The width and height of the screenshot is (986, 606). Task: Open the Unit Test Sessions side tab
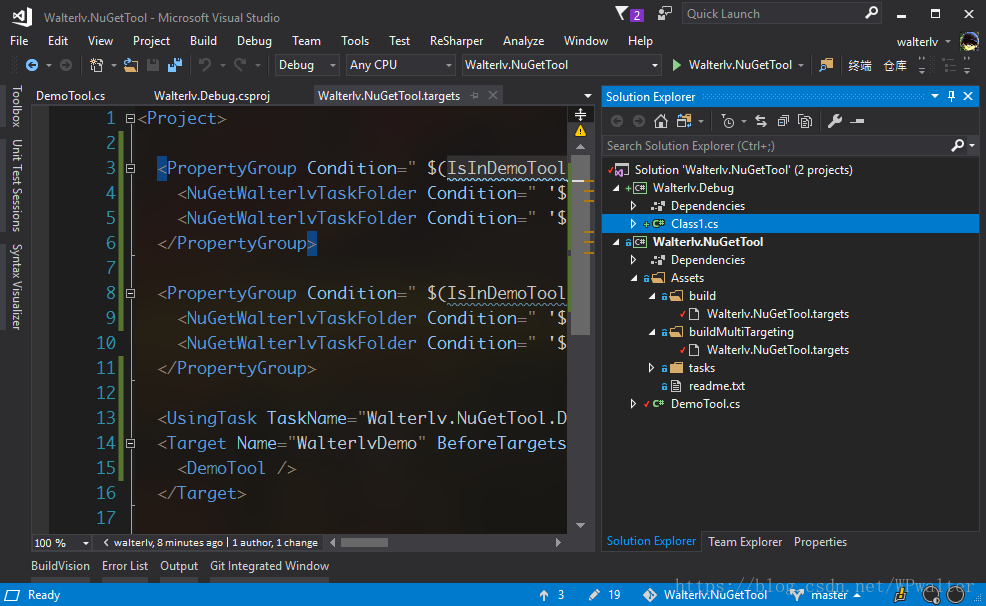click(x=16, y=185)
